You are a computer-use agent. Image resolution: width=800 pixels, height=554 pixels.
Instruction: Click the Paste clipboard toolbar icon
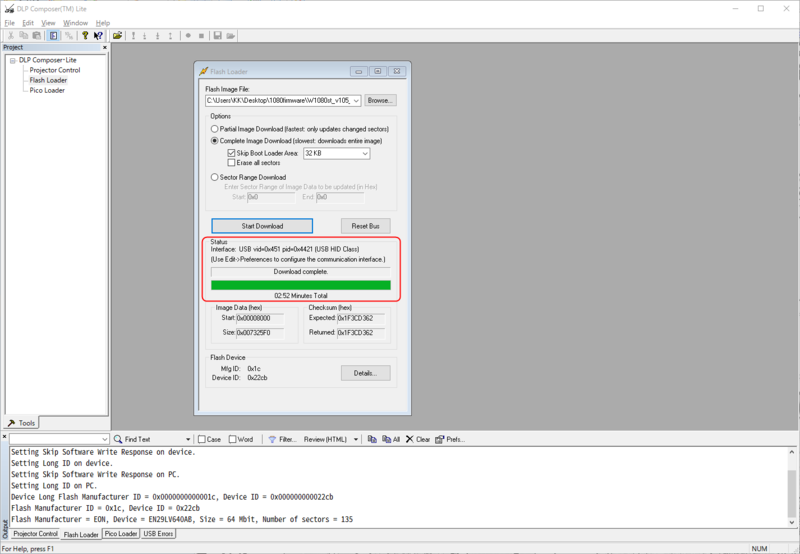pyautogui.click(x=37, y=36)
